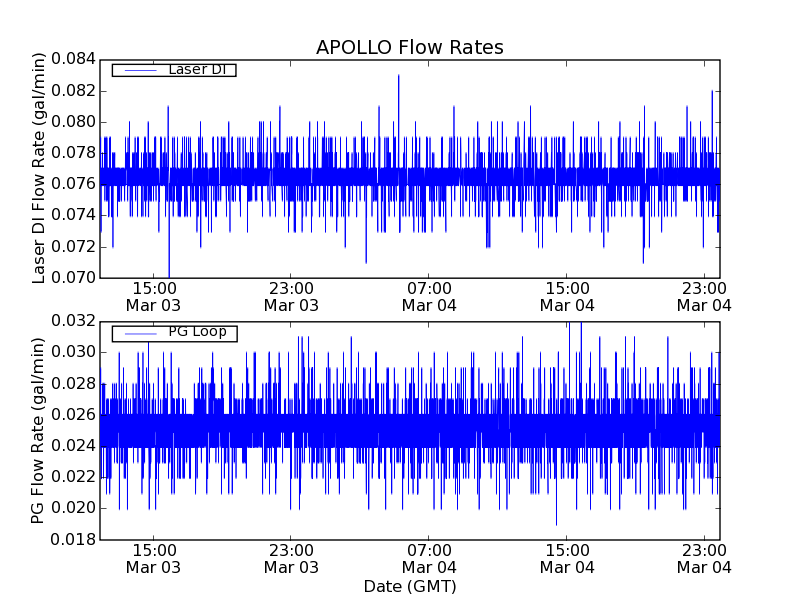800x600 pixels.
Task: Click the "Laser DI Flow Rate (gal/min)" y-axis label
Action: [x=39, y=168]
